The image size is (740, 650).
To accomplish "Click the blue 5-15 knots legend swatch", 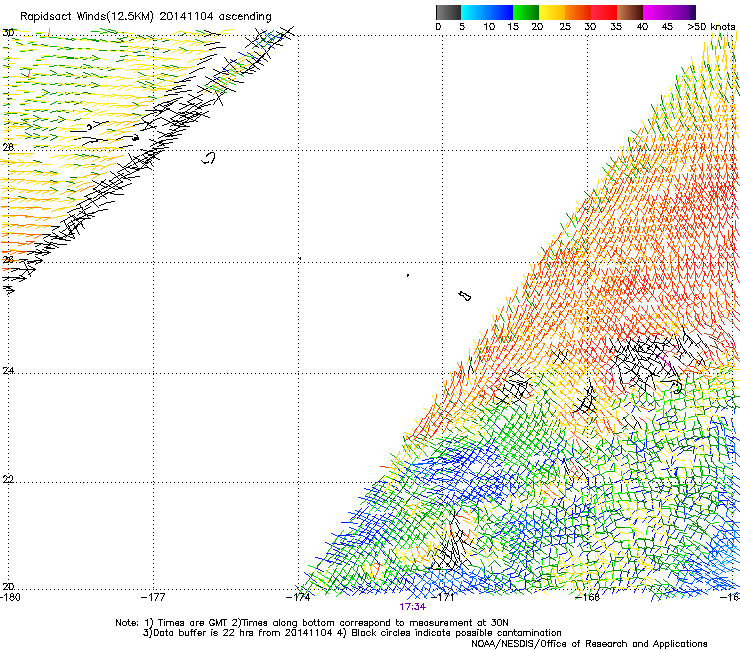I will [487, 12].
